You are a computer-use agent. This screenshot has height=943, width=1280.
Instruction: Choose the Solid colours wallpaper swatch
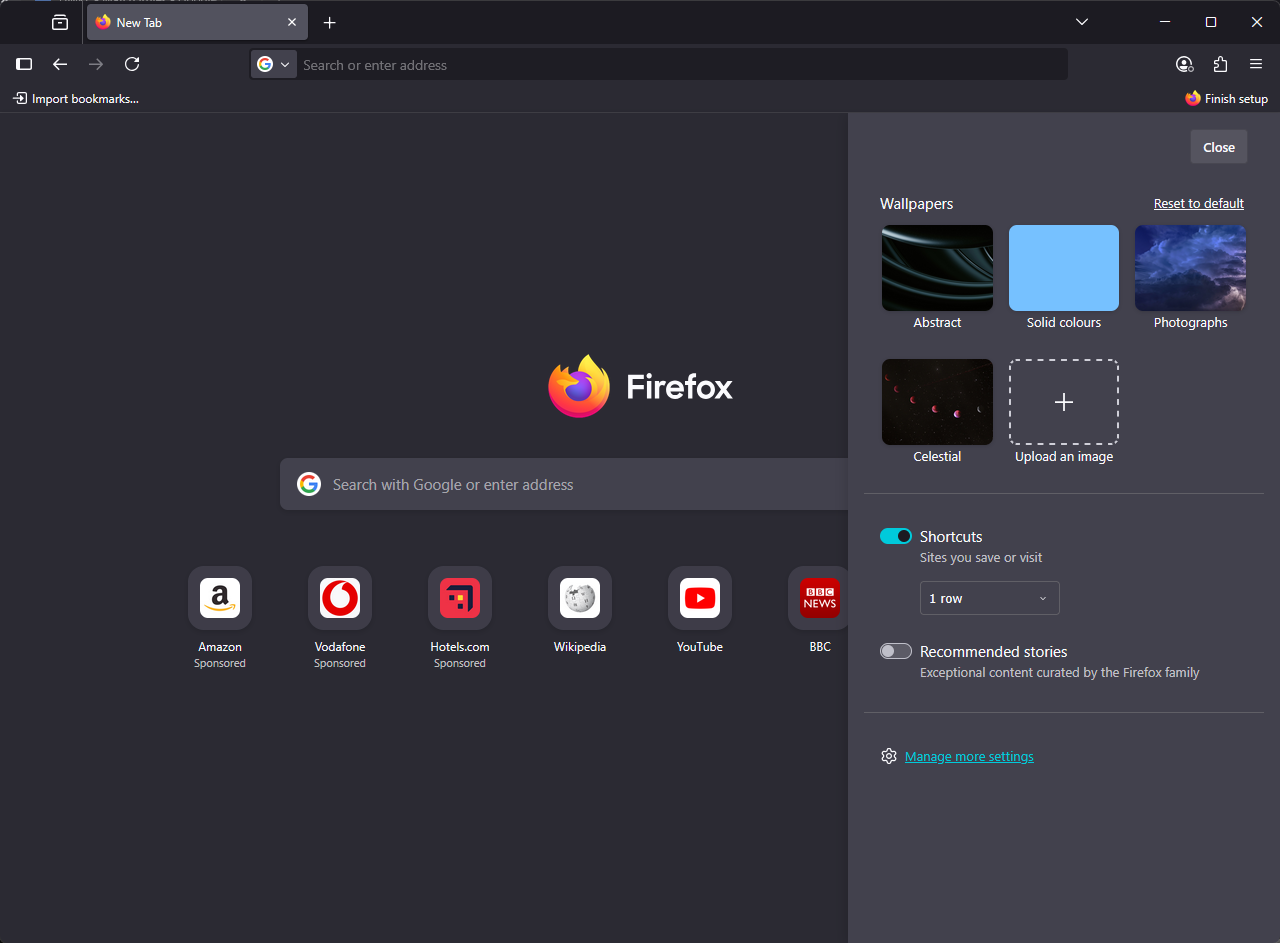tap(1063, 268)
